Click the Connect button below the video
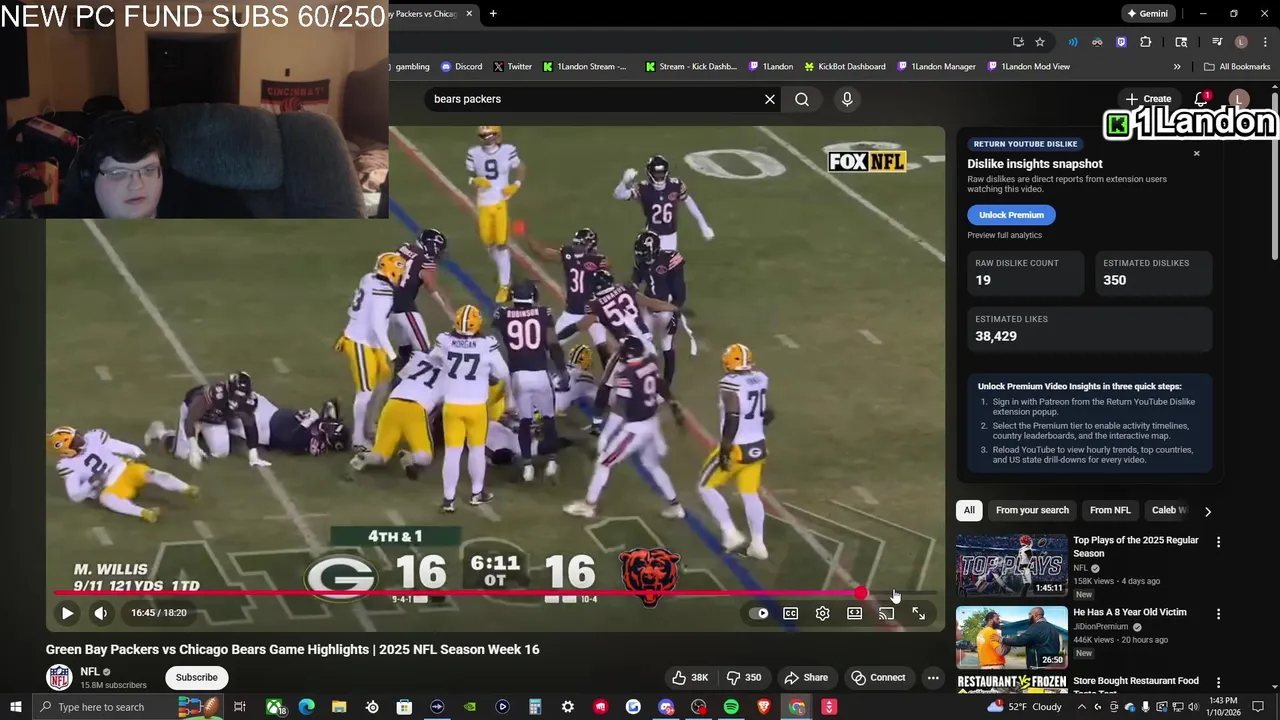 coord(878,677)
